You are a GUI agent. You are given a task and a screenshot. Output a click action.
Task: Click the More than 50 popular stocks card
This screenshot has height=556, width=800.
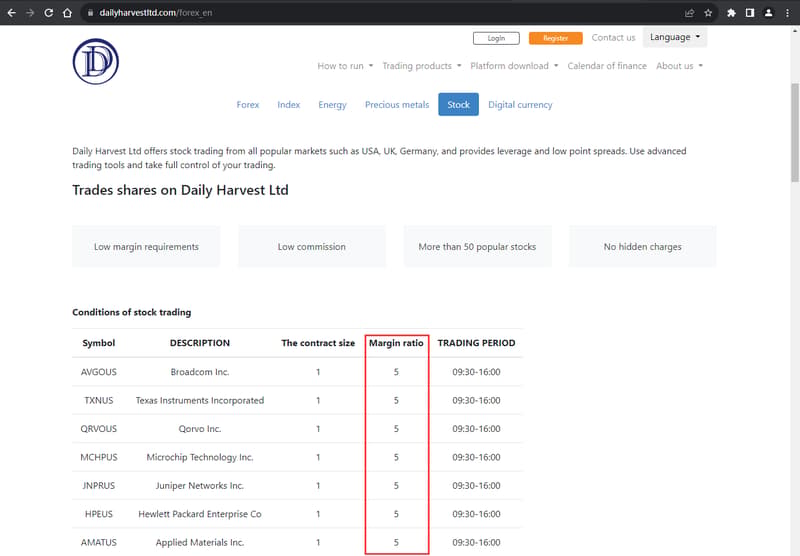click(x=477, y=246)
